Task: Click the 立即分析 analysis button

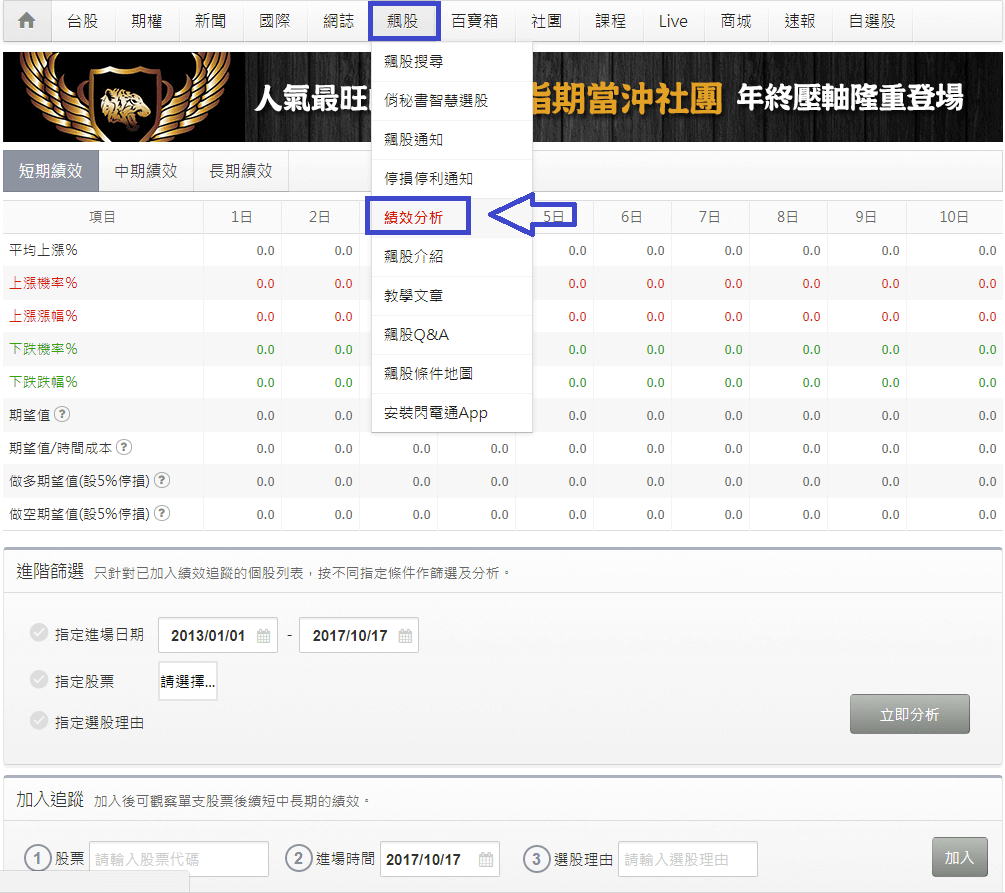Action: (909, 714)
